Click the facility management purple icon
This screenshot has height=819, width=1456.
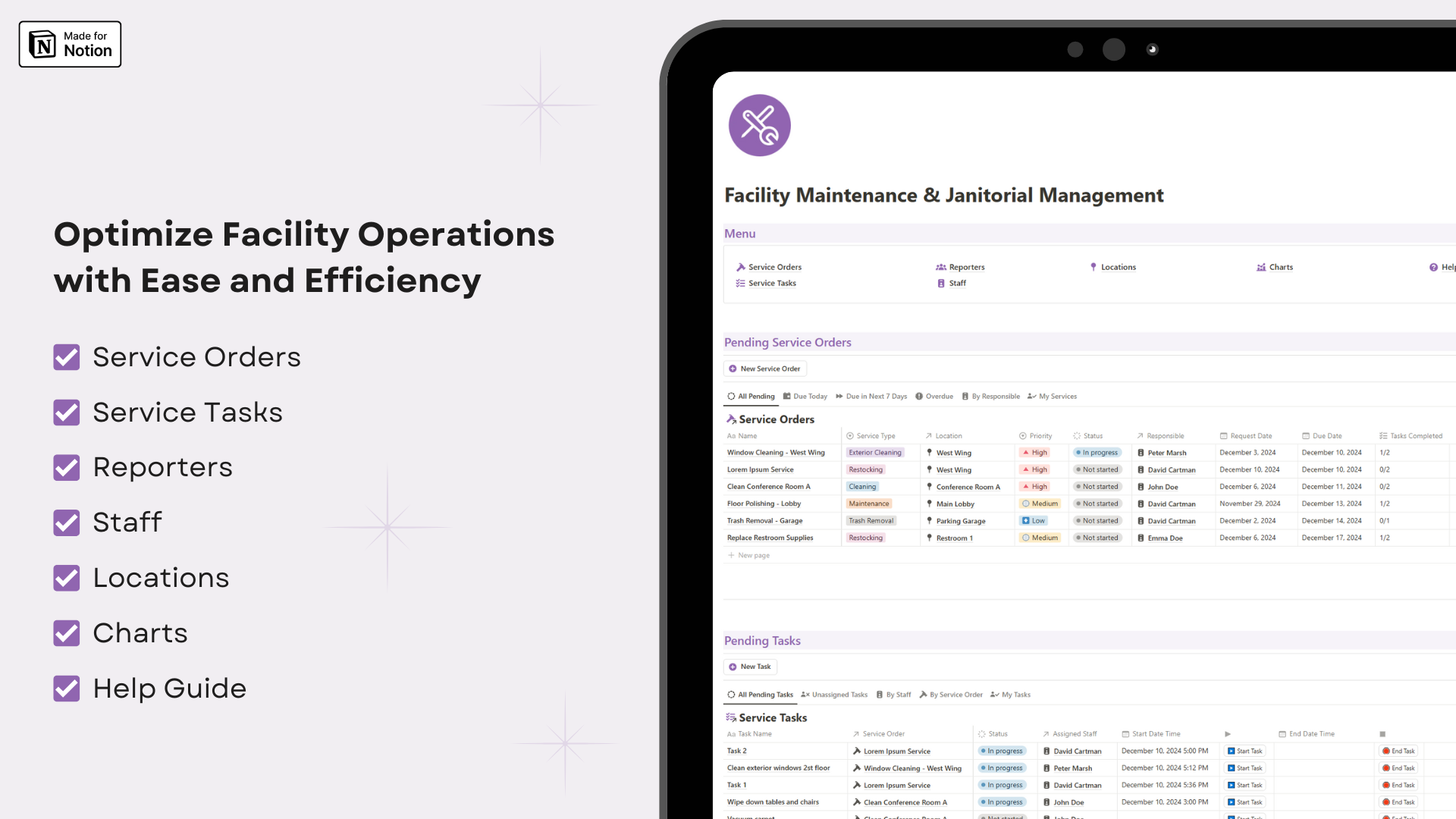tap(759, 125)
